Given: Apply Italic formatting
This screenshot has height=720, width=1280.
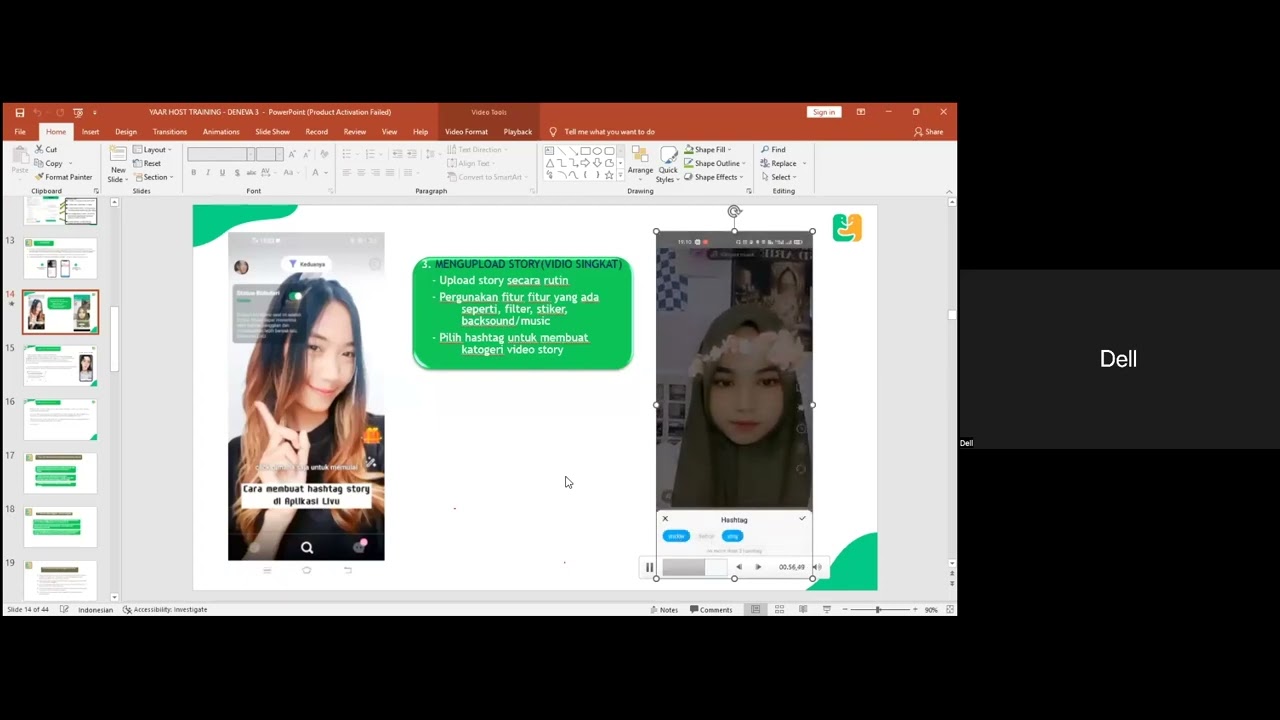Looking at the screenshot, I should tap(208, 173).
